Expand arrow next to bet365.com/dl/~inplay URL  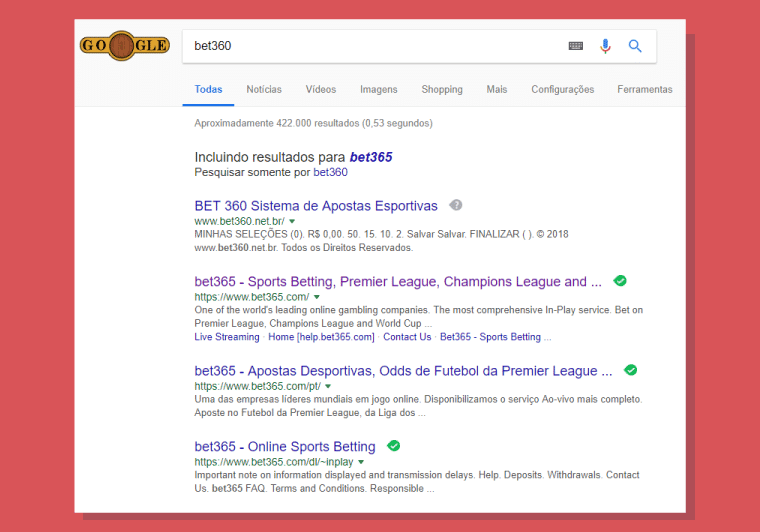(x=361, y=462)
